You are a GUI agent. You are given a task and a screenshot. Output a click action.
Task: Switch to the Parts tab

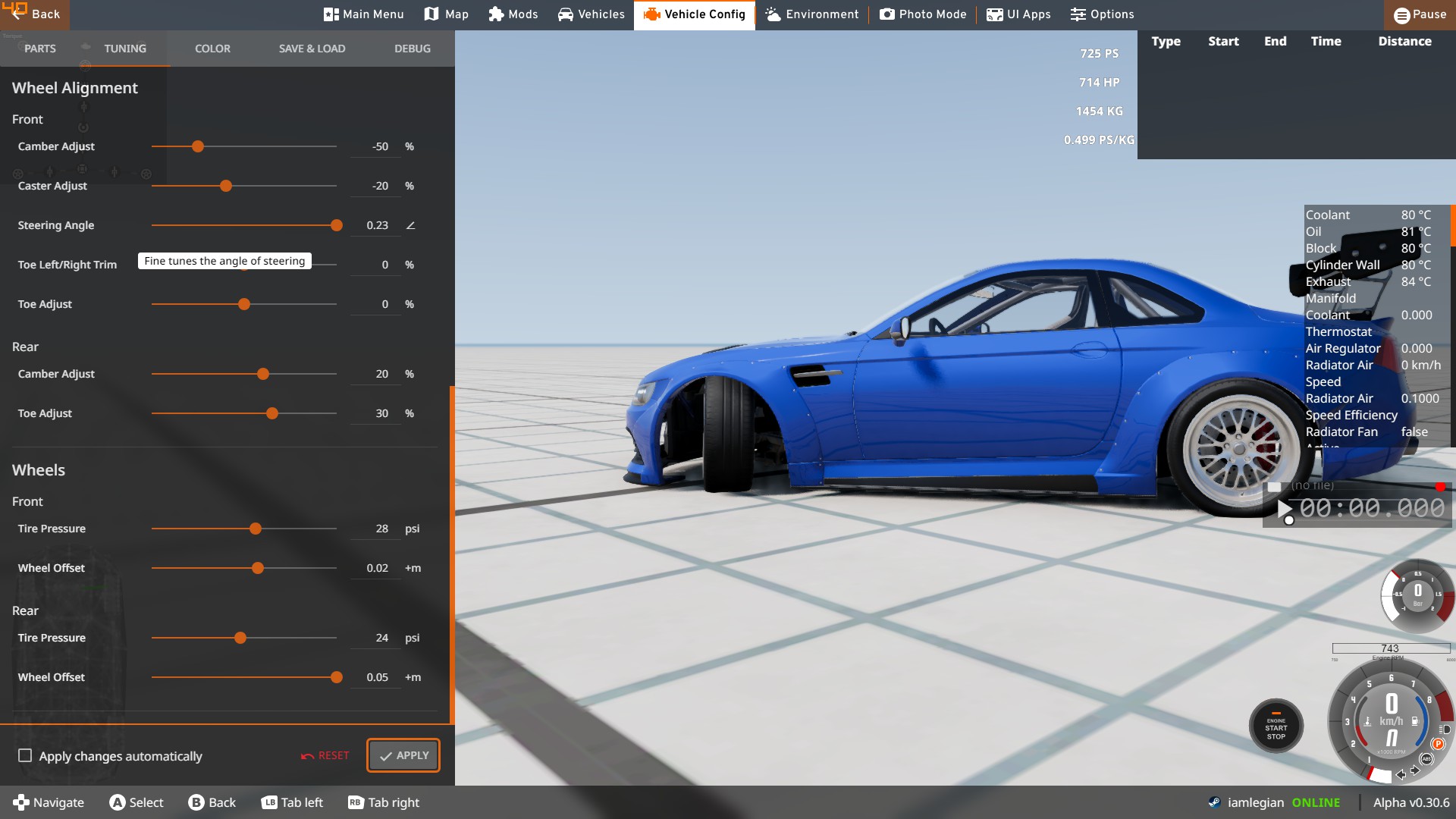click(x=40, y=49)
